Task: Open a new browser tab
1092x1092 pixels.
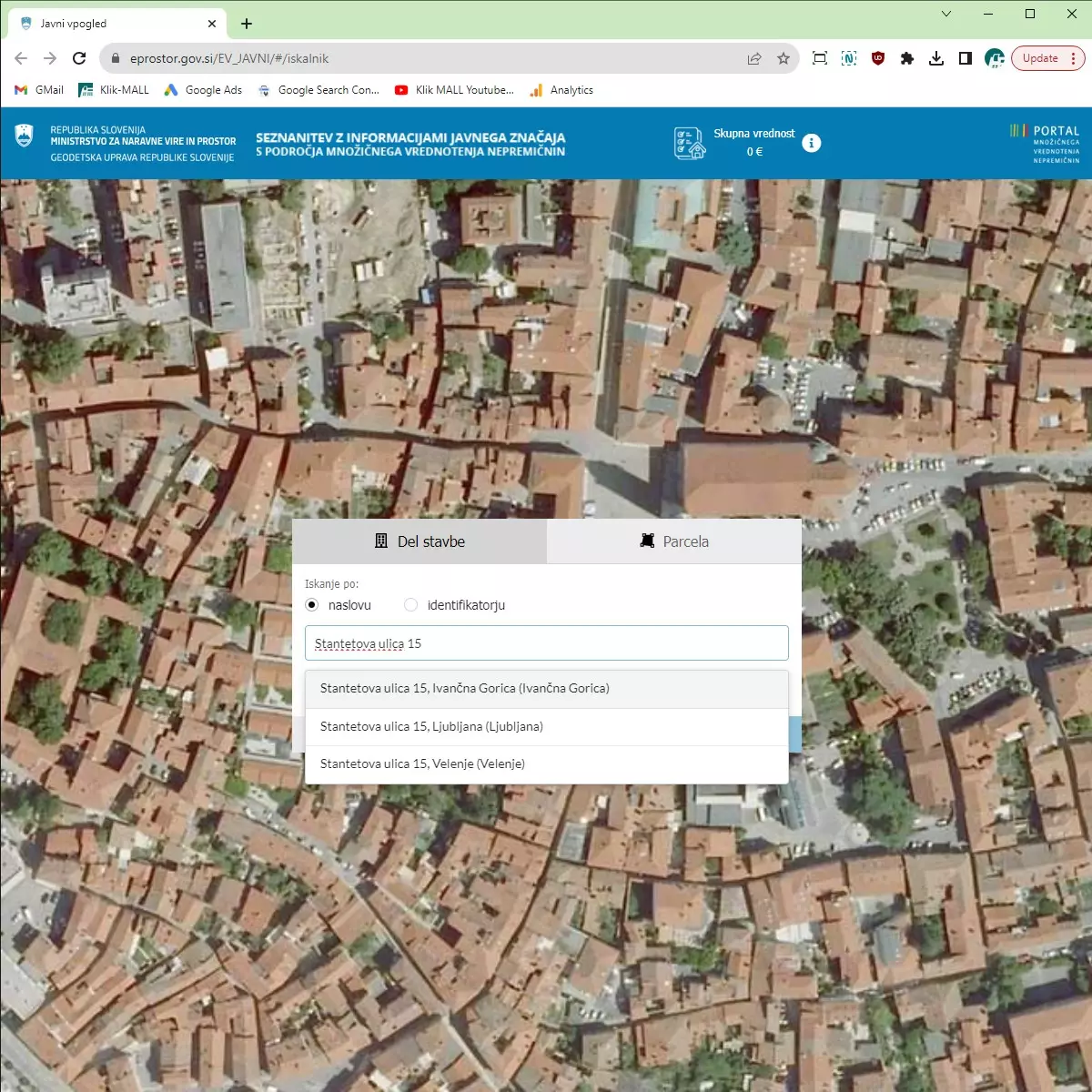Action: (x=247, y=24)
